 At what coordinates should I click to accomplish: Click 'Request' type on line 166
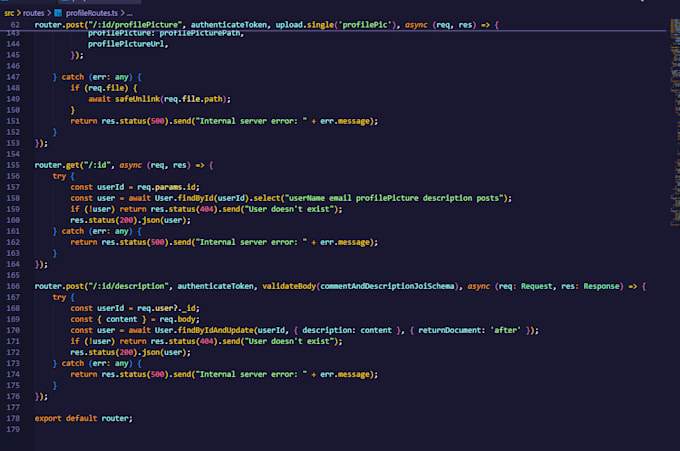point(537,286)
